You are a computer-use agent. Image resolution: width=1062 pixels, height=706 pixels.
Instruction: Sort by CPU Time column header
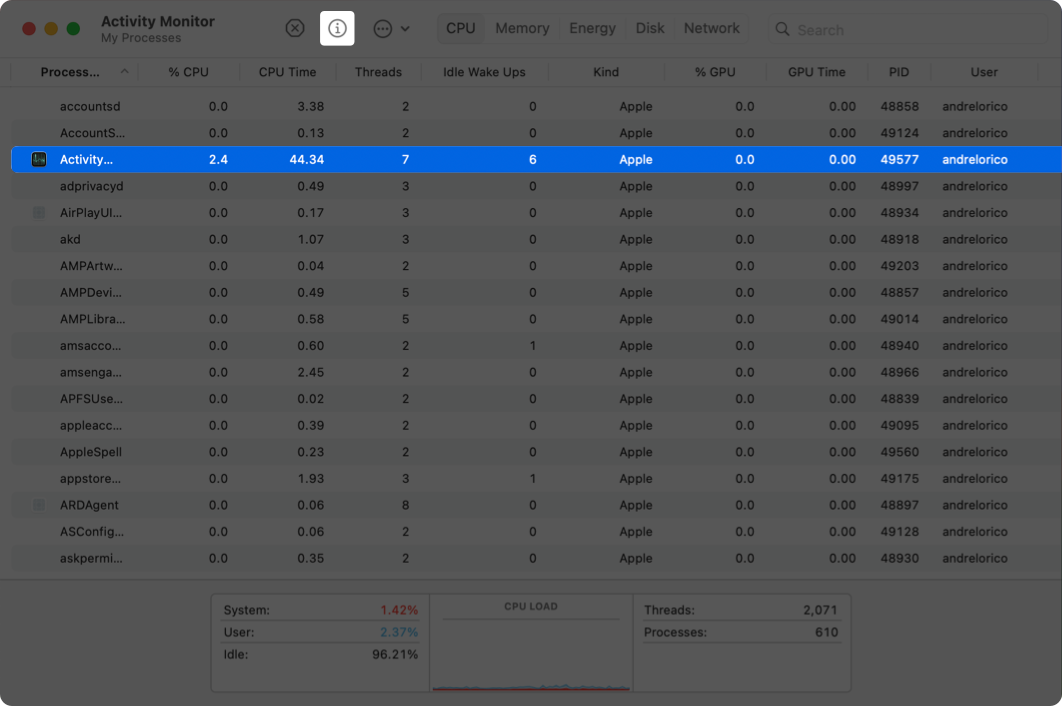(287, 72)
